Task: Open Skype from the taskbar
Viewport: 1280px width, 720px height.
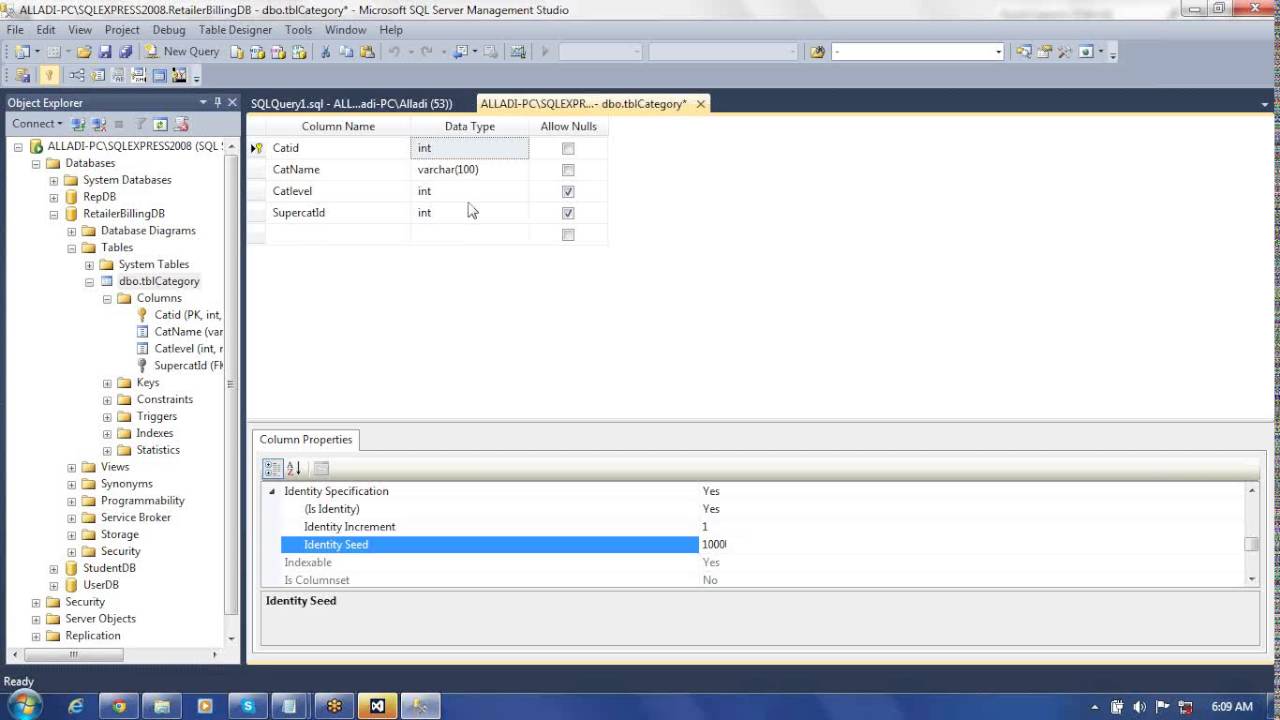Action: pyautogui.click(x=248, y=706)
